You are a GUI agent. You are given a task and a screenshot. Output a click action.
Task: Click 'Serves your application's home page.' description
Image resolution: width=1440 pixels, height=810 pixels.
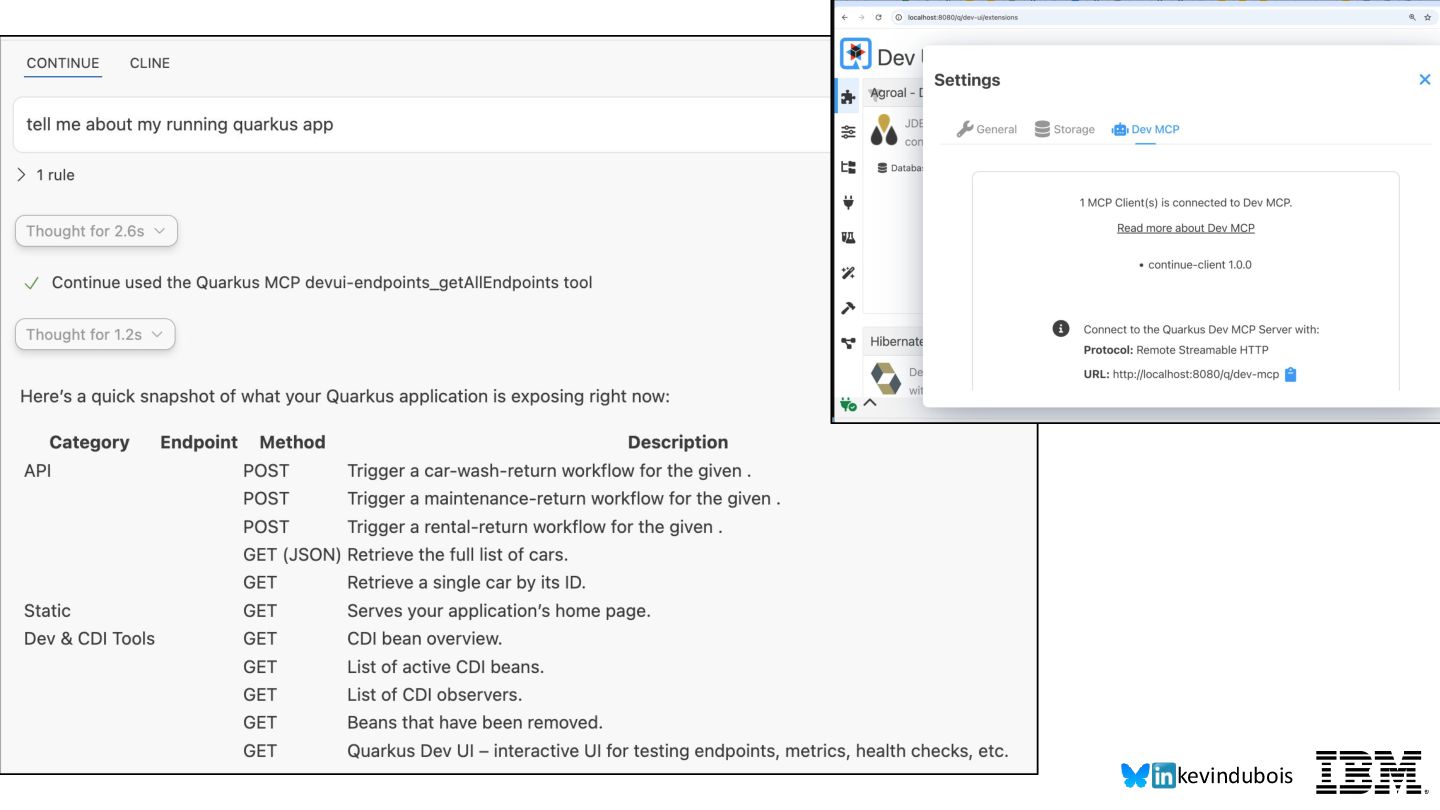click(x=498, y=610)
